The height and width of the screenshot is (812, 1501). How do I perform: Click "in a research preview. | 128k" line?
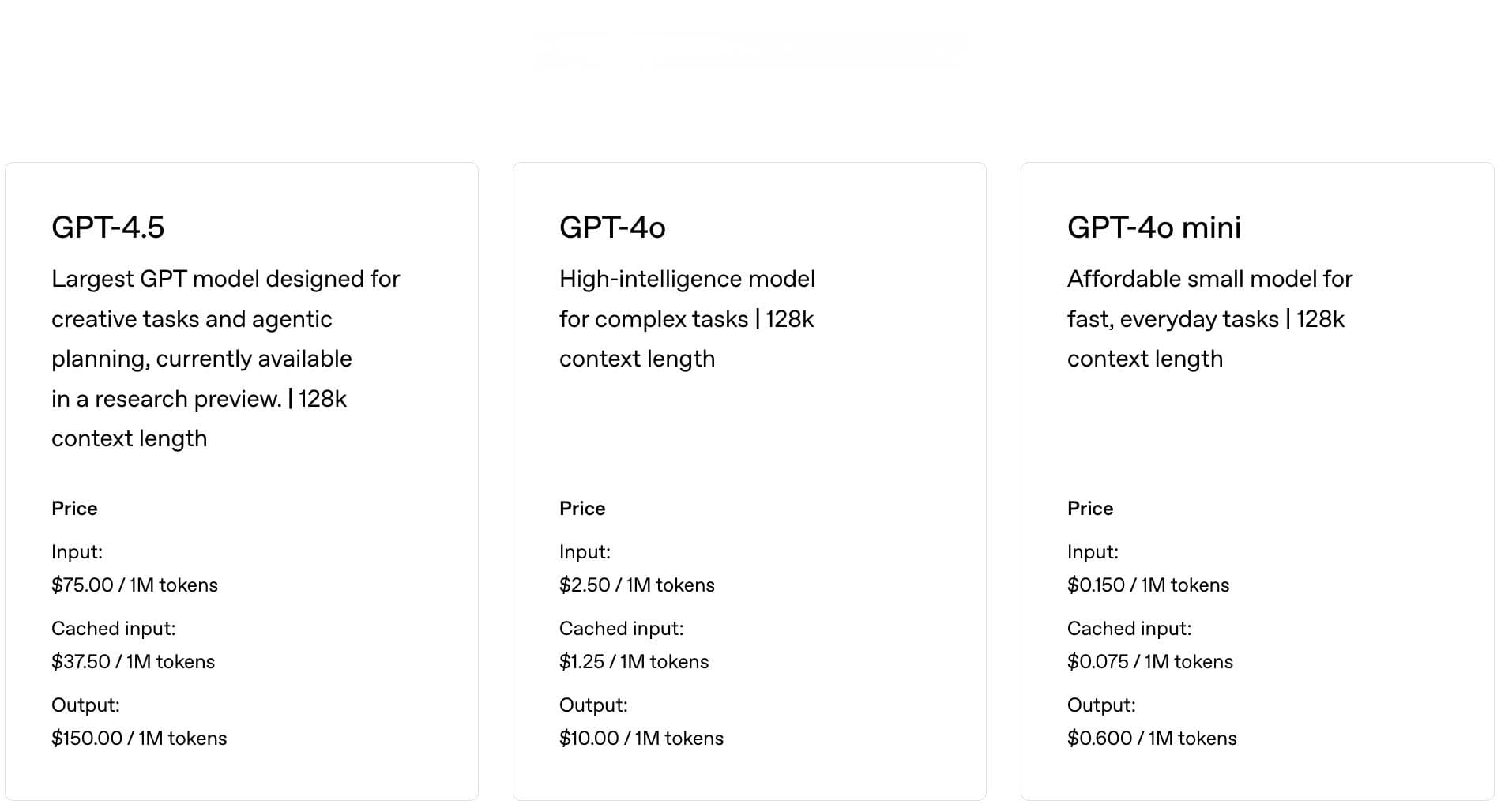[x=199, y=399]
